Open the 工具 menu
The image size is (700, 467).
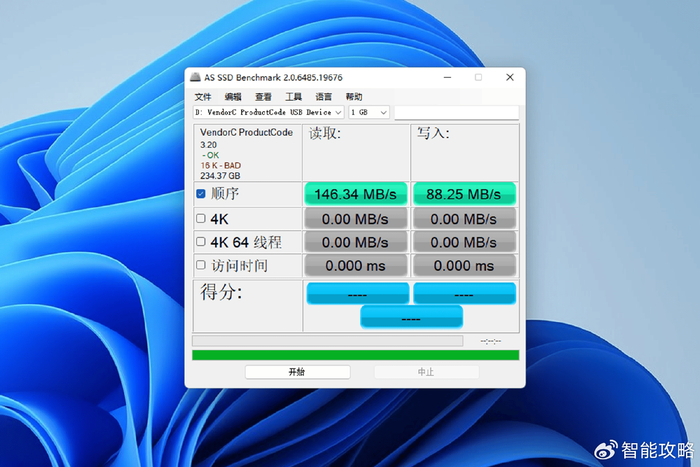tap(293, 97)
